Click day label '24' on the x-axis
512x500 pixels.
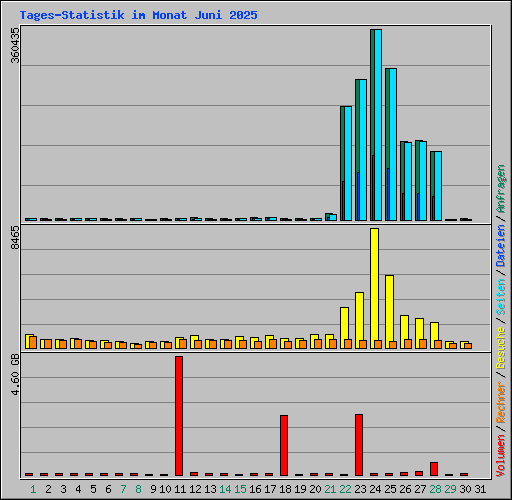coord(375,489)
